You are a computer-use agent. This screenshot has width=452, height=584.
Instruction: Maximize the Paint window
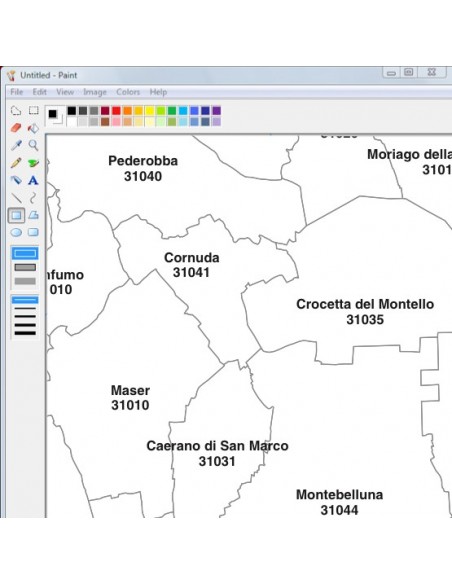pos(408,72)
